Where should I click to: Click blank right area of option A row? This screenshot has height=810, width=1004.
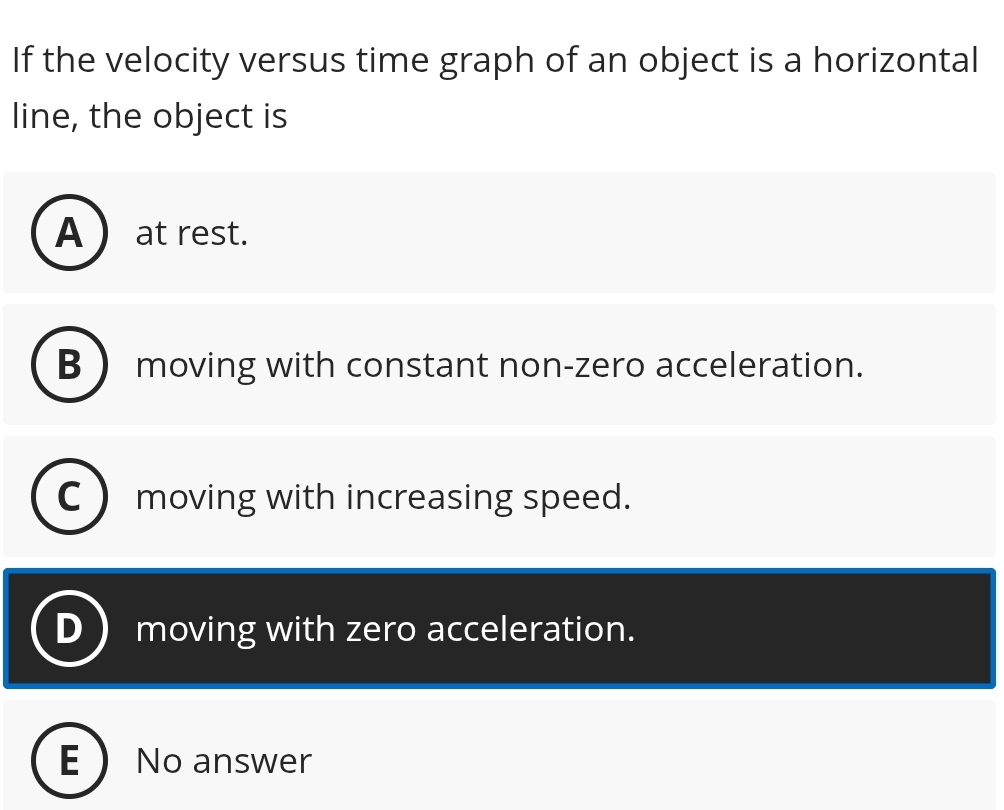(x=700, y=233)
